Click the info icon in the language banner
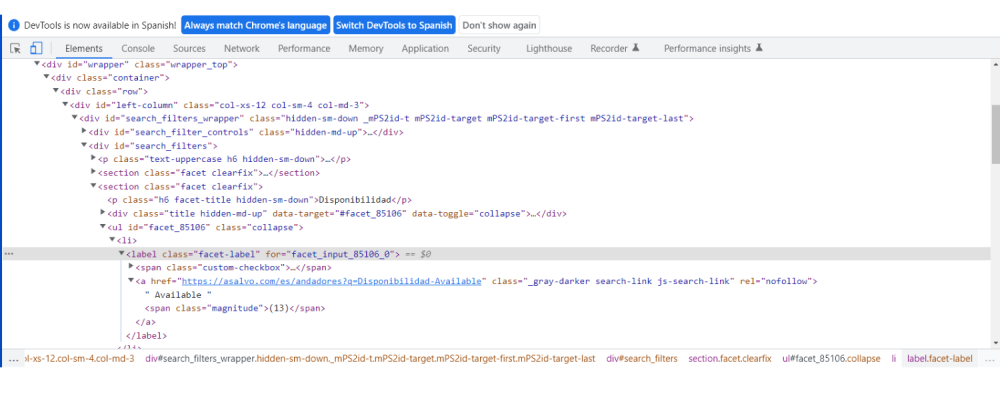Image resolution: width=1000 pixels, height=400 pixels. coord(14,26)
